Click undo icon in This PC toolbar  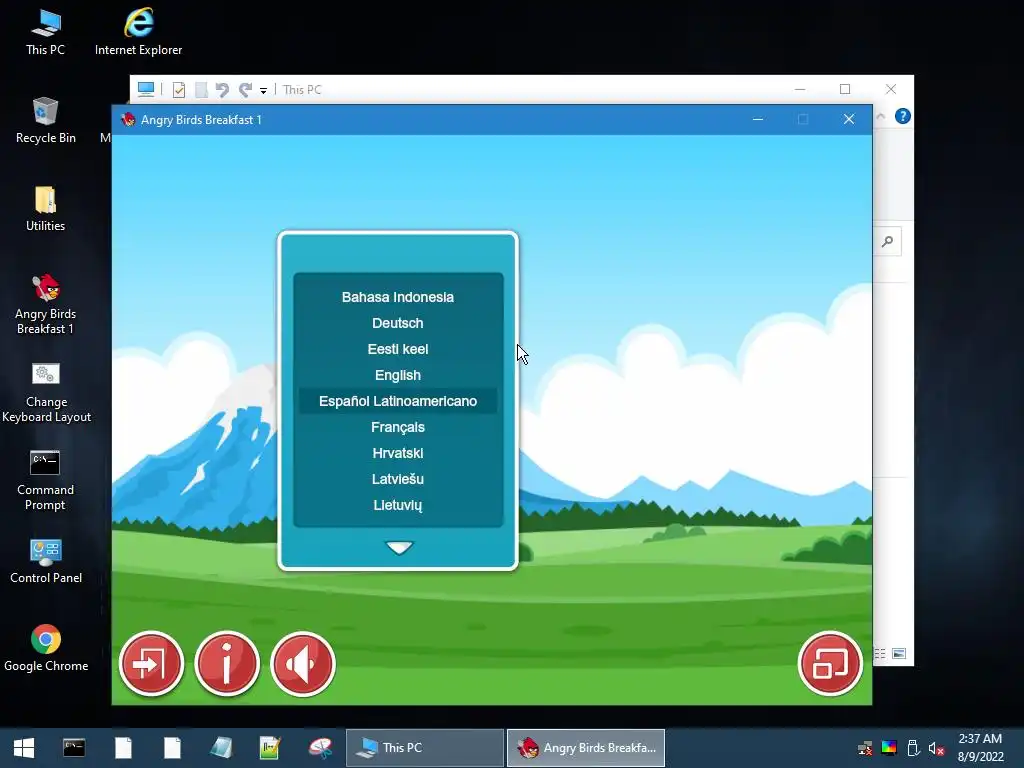pos(222,89)
